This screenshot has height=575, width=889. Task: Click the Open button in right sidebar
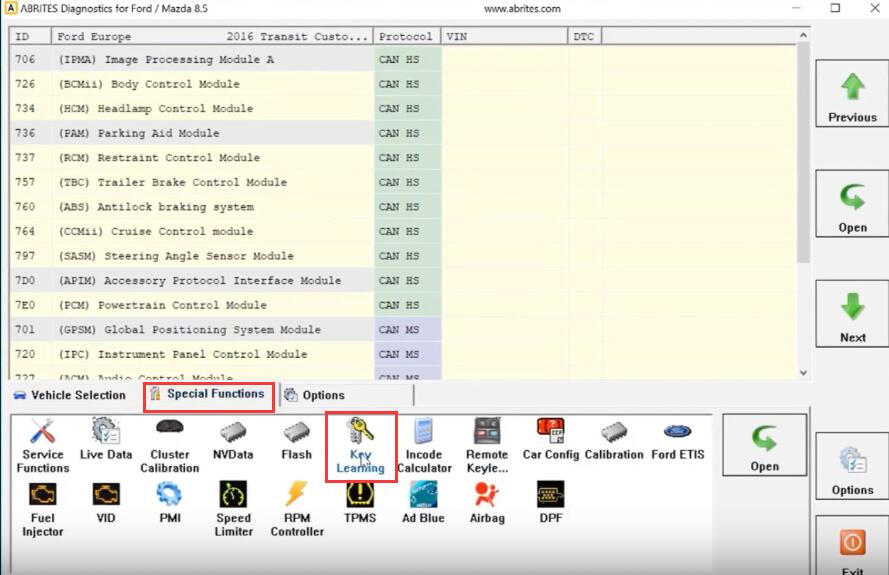click(x=852, y=203)
